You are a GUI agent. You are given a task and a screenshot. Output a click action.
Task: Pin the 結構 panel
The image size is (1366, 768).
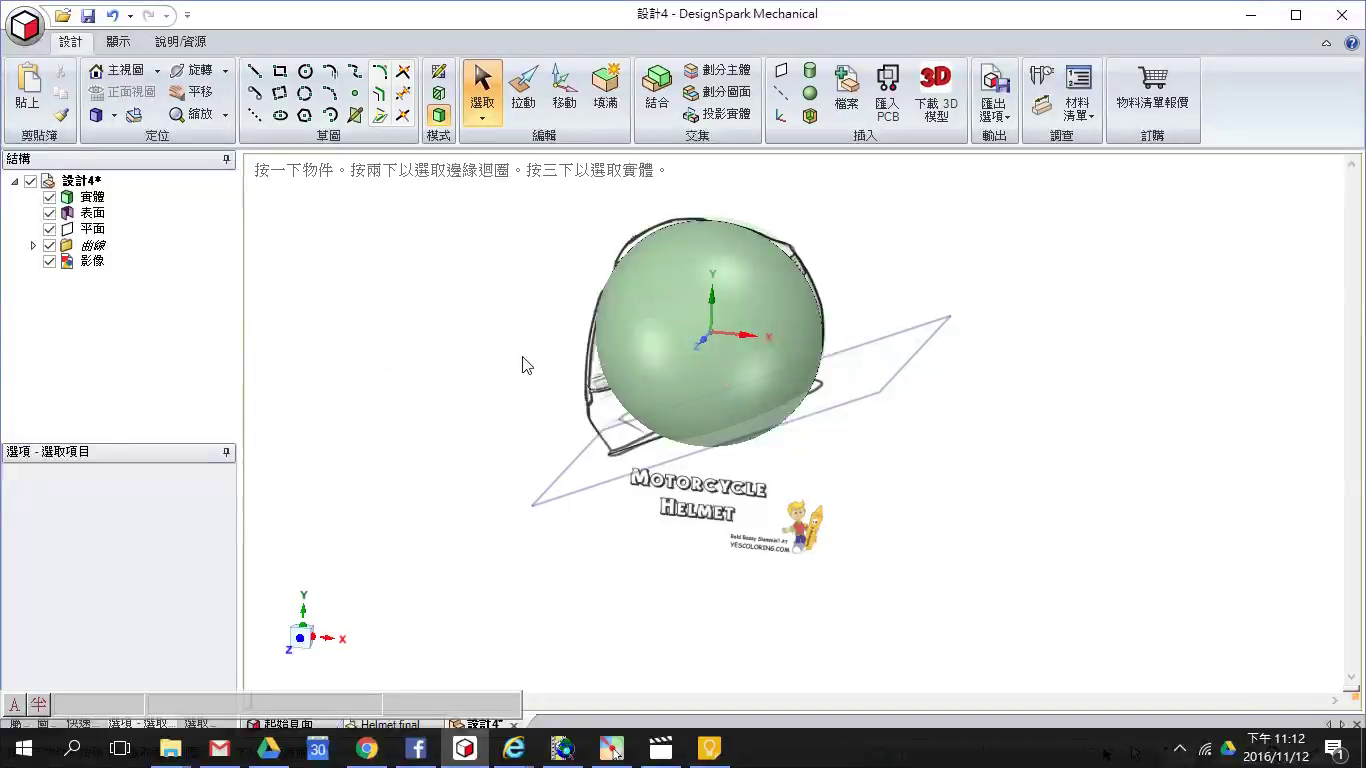226,159
